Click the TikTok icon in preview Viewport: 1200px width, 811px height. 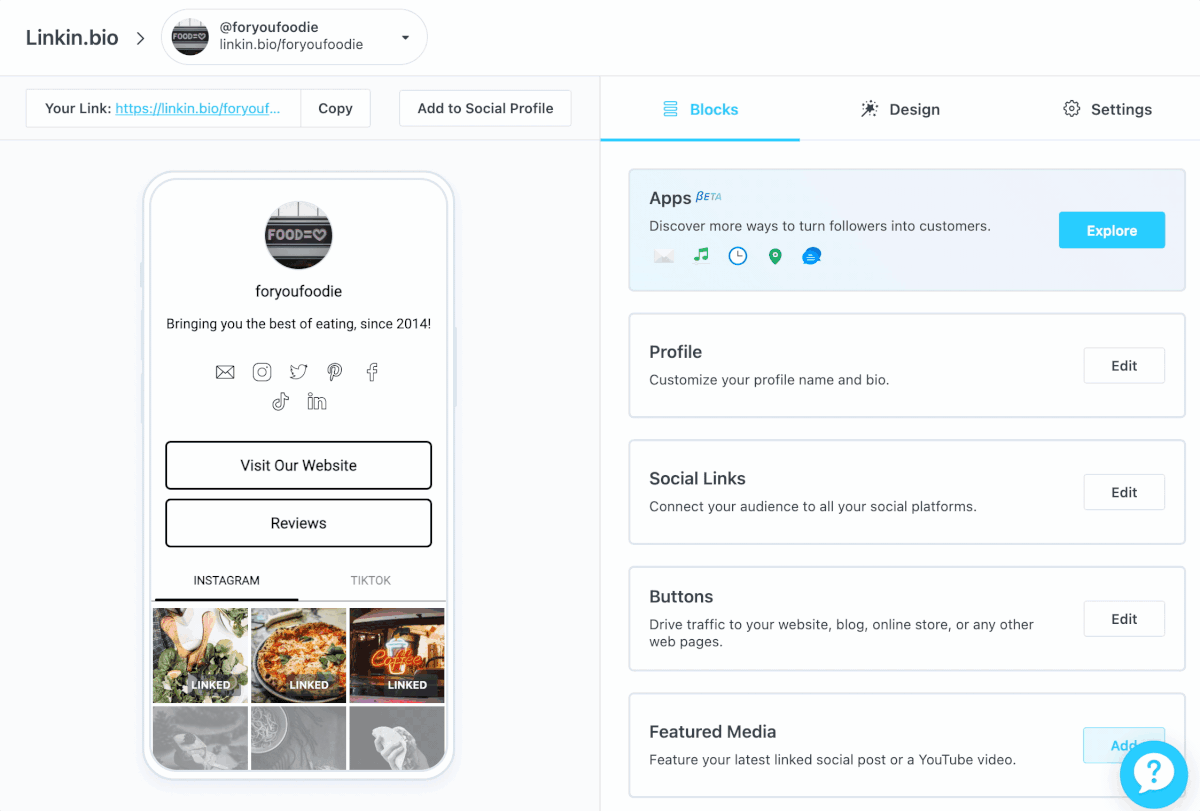tap(280, 402)
